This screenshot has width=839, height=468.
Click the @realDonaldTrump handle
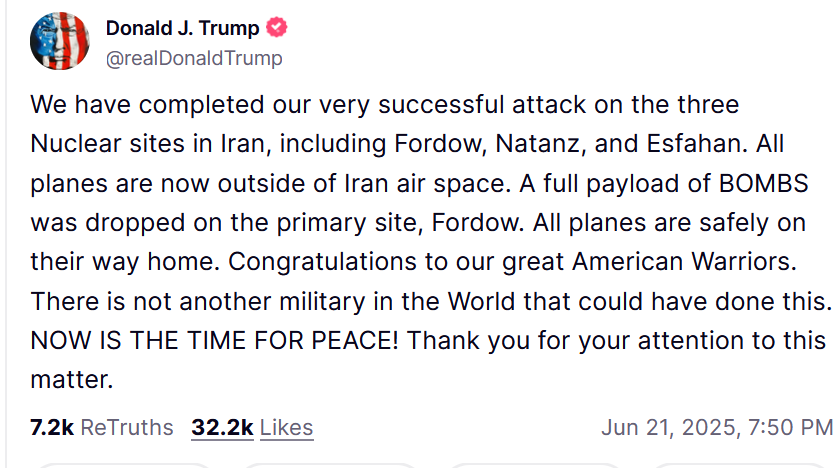(194, 58)
